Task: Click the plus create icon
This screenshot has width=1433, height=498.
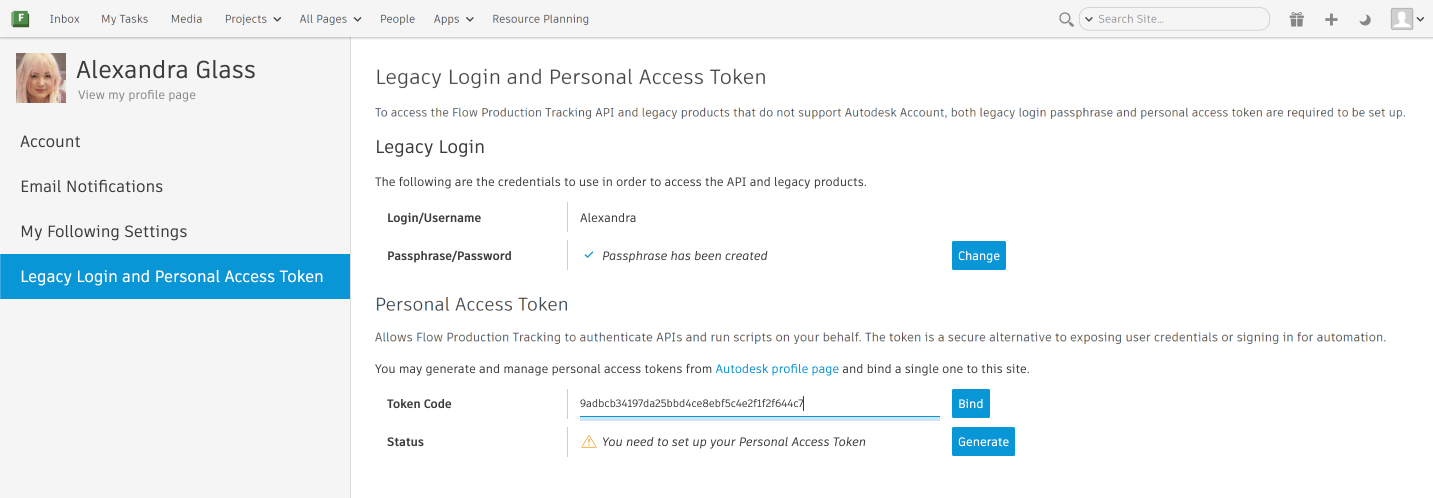Action: [1331, 19]
